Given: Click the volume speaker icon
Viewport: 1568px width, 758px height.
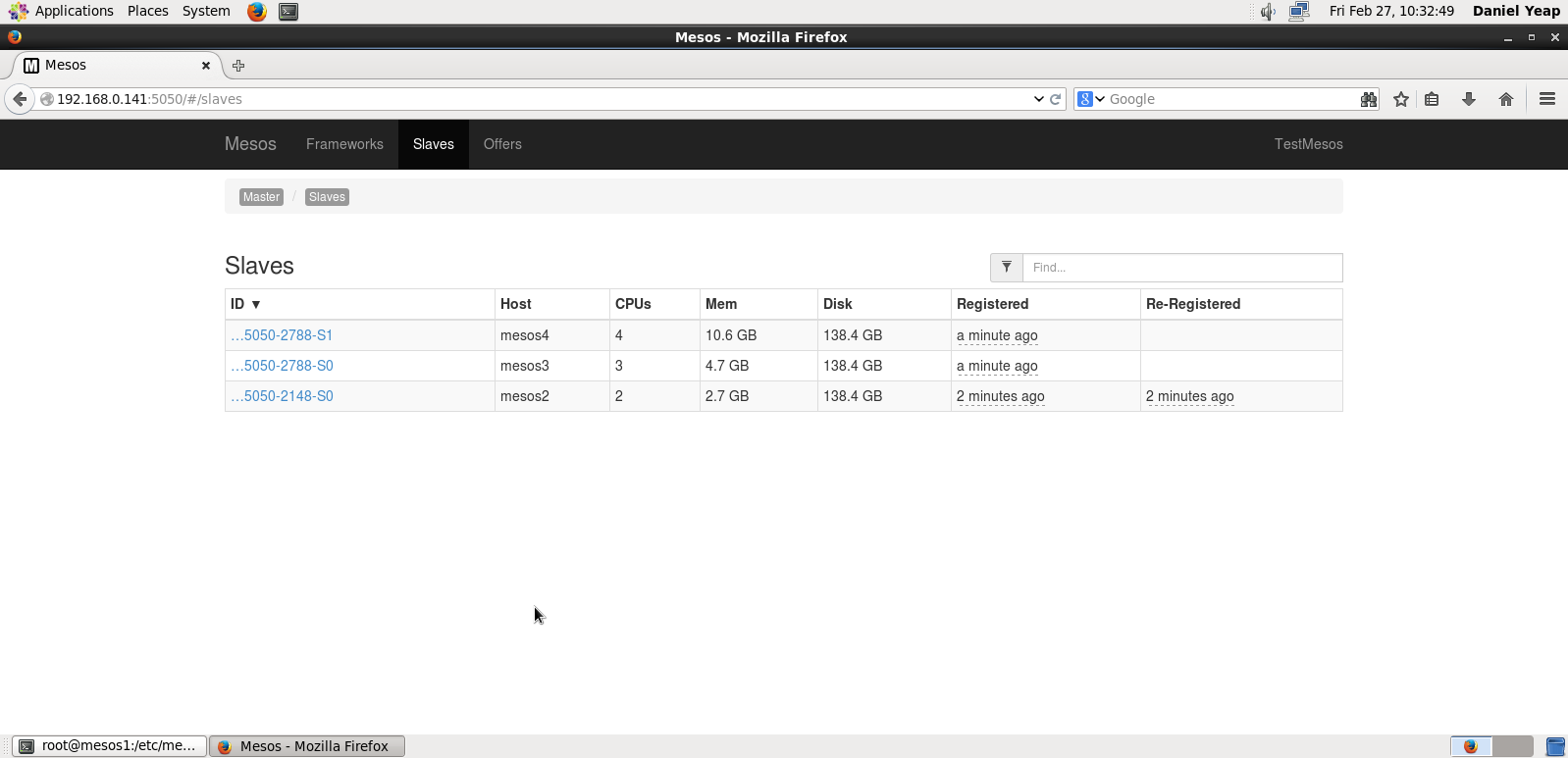Looking at the screenshot, I should 1268,12.
